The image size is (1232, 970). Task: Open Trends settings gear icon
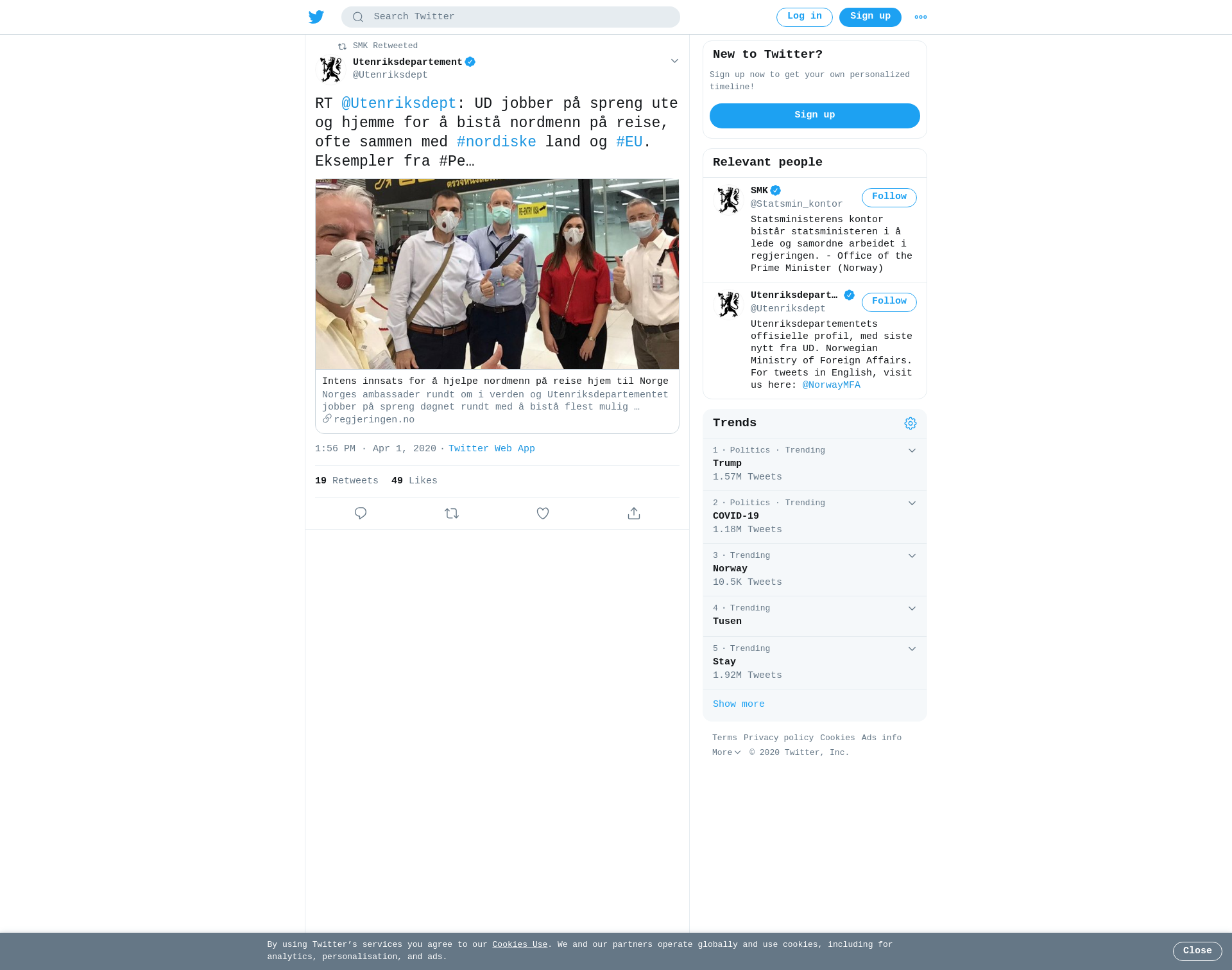911,423
